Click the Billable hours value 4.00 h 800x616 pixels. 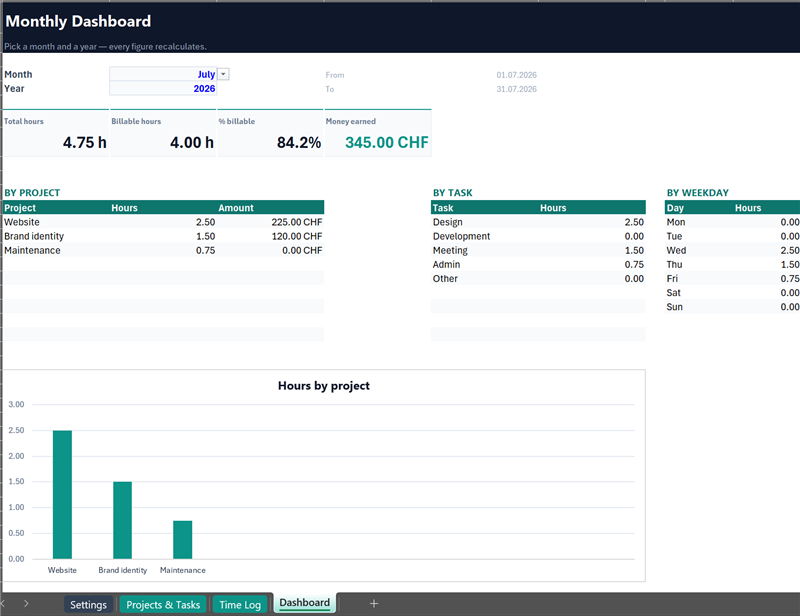point(192,142)
